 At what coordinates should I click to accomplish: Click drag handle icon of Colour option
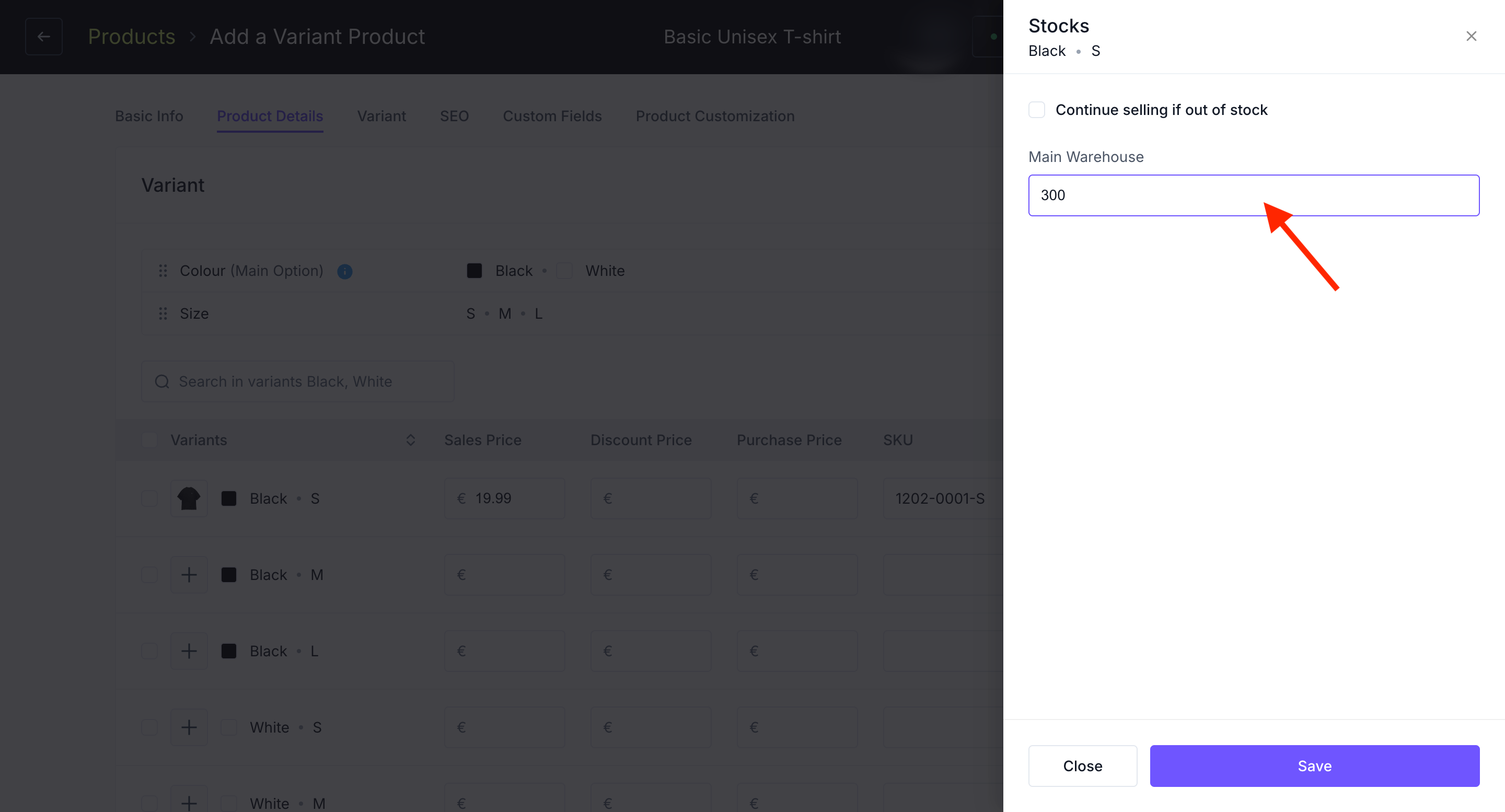163,271
